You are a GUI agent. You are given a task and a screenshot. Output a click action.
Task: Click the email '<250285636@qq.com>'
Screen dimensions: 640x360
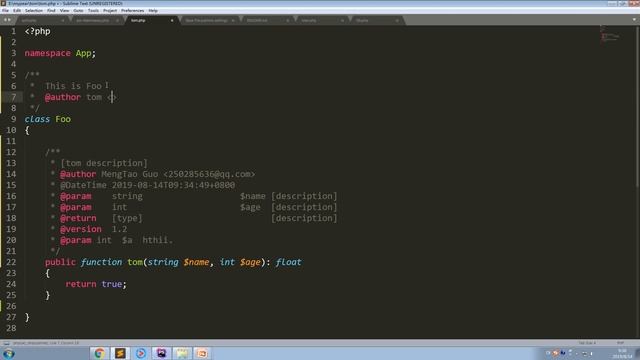pyautogui.click(x=209, y=174)
